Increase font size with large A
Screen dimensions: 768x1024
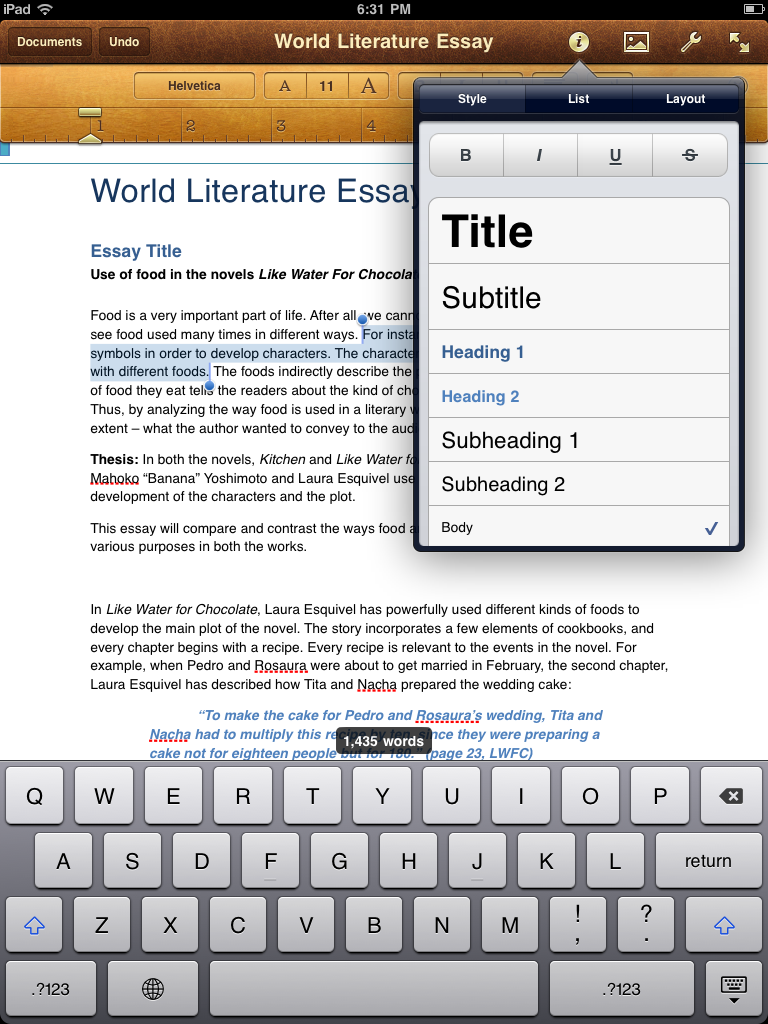(x=368, y=86)
